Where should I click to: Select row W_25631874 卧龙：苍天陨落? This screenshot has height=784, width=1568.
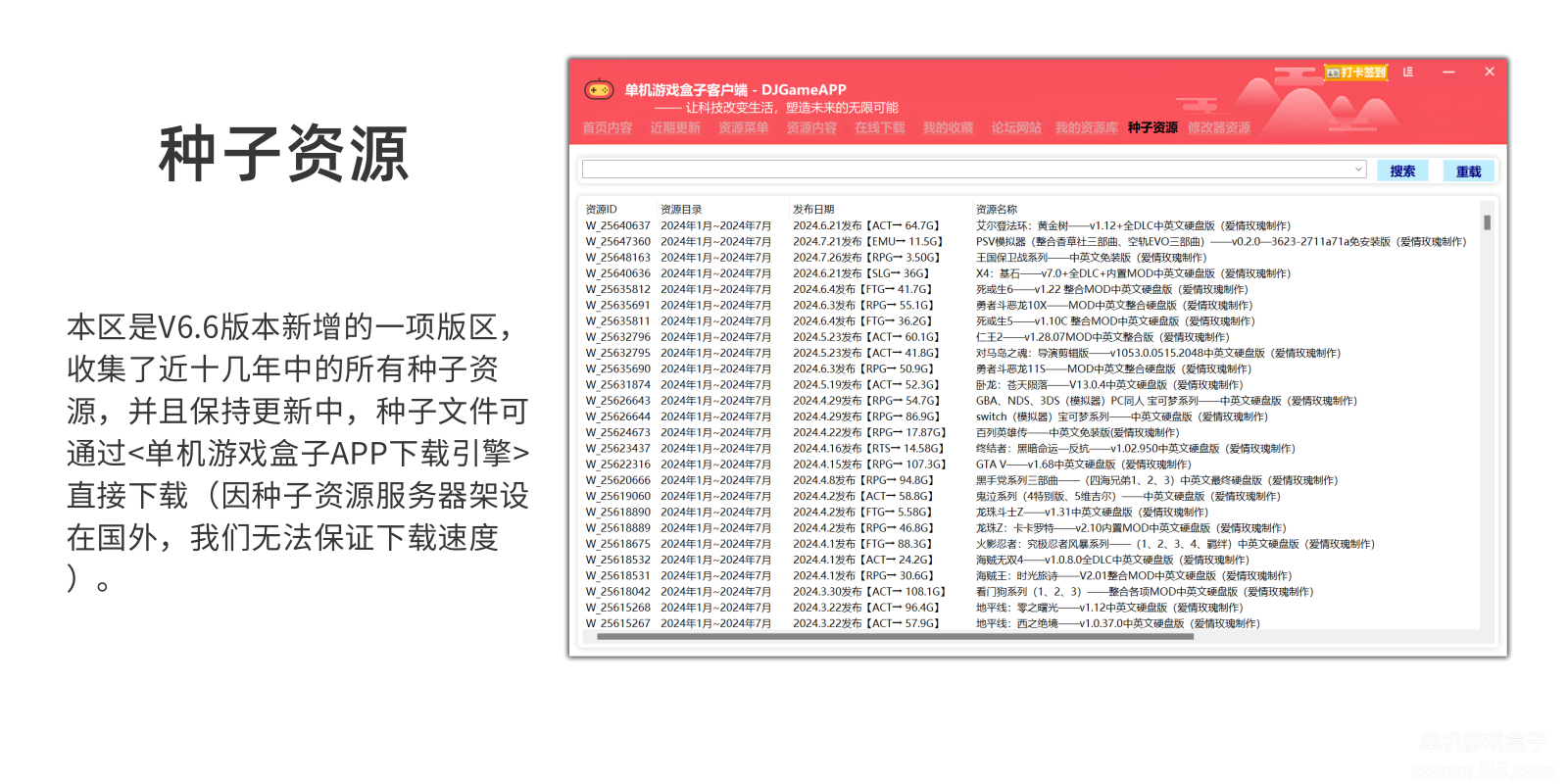point(1032,385)
